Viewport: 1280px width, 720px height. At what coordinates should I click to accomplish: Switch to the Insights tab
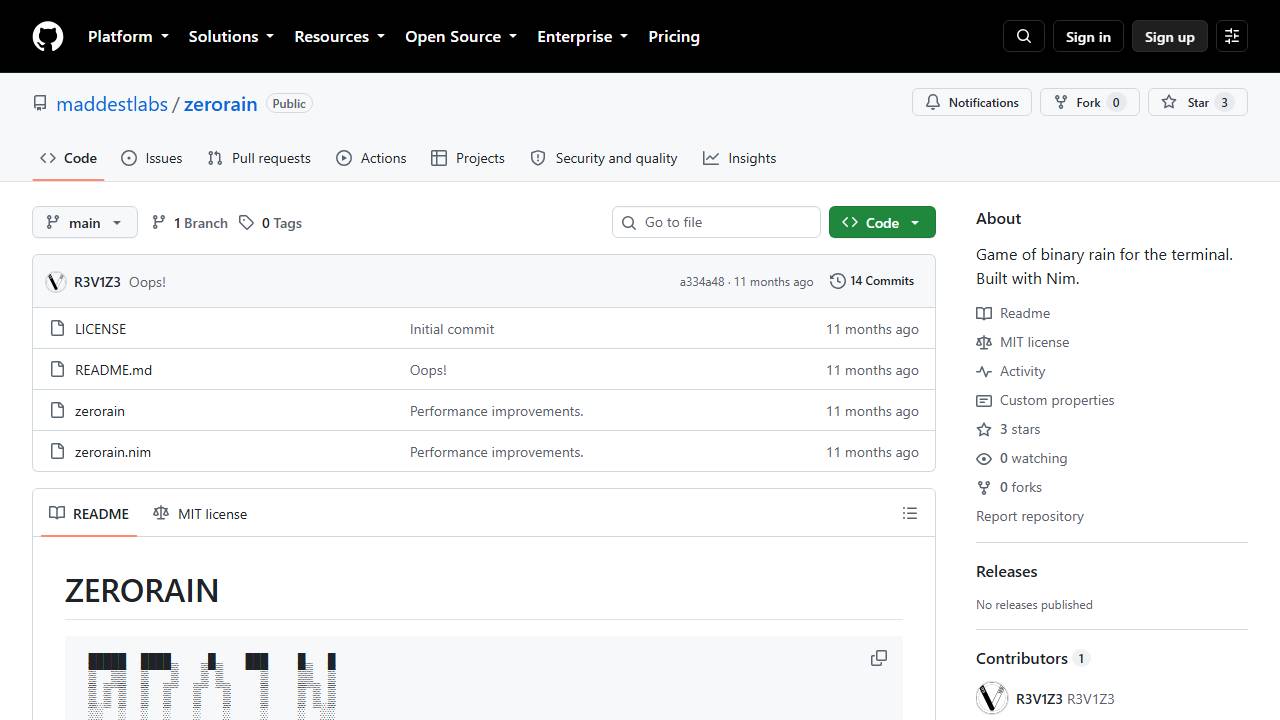click(740, 158)
